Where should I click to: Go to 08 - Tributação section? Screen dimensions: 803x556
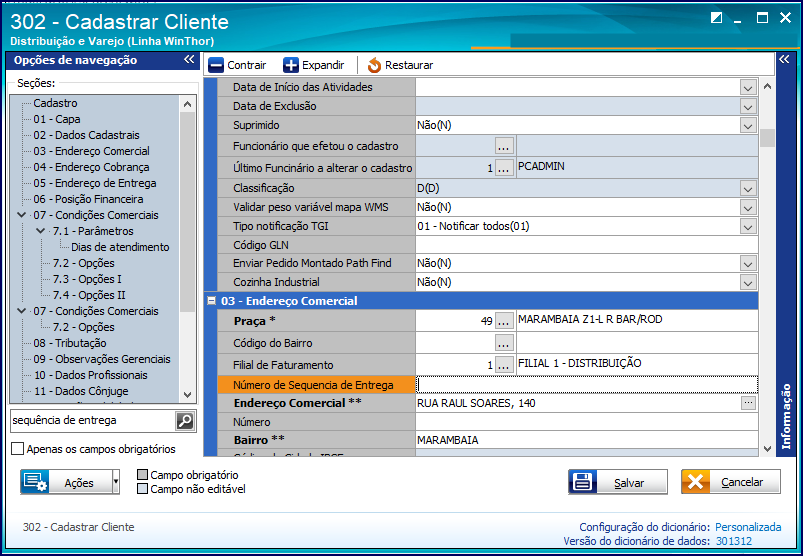(x=70, y=343)
